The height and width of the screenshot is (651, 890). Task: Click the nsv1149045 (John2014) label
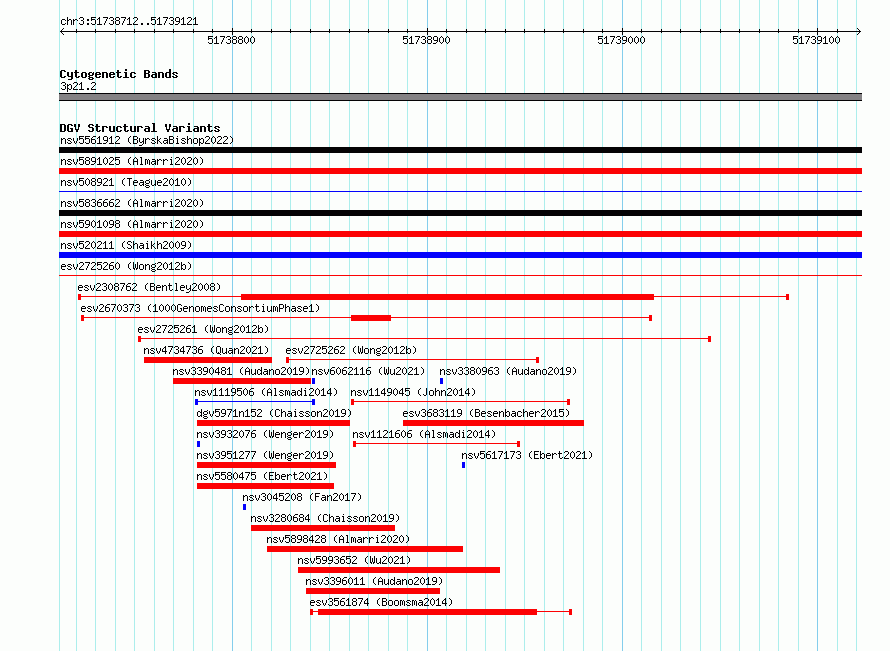[413, 392]
